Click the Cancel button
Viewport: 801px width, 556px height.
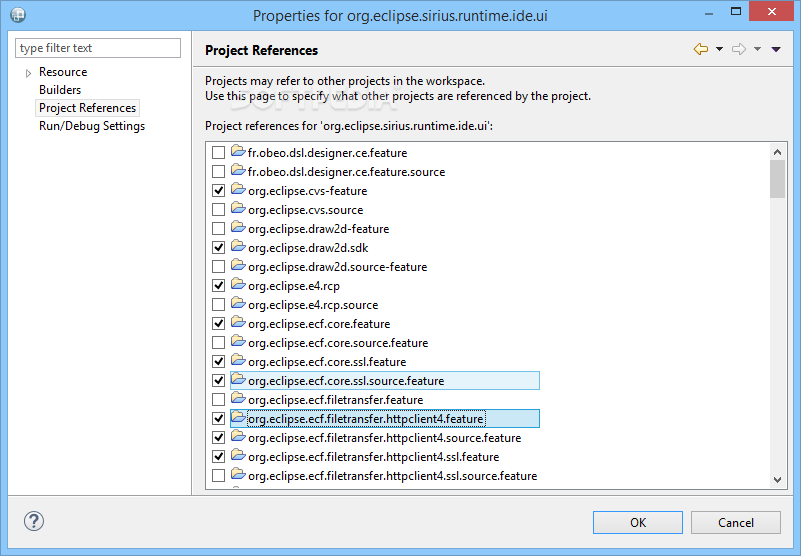point(736,522)
